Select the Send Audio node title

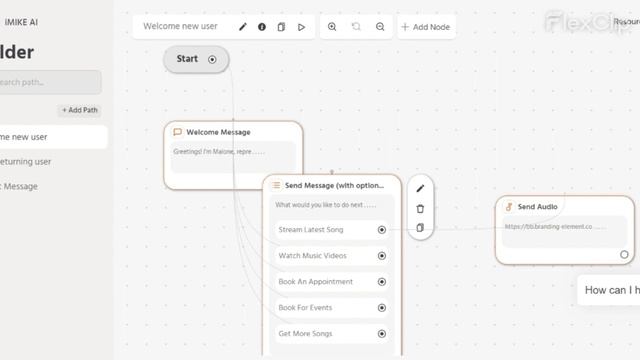coord(538,207)
